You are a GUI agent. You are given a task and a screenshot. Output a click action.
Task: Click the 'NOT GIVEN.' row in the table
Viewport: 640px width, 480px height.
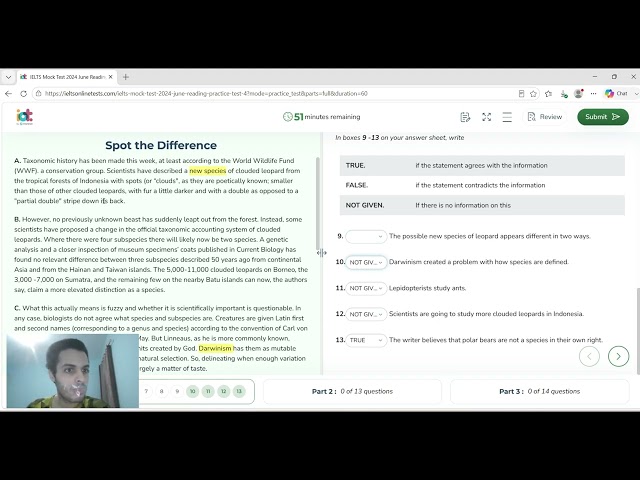coord(482,205)
